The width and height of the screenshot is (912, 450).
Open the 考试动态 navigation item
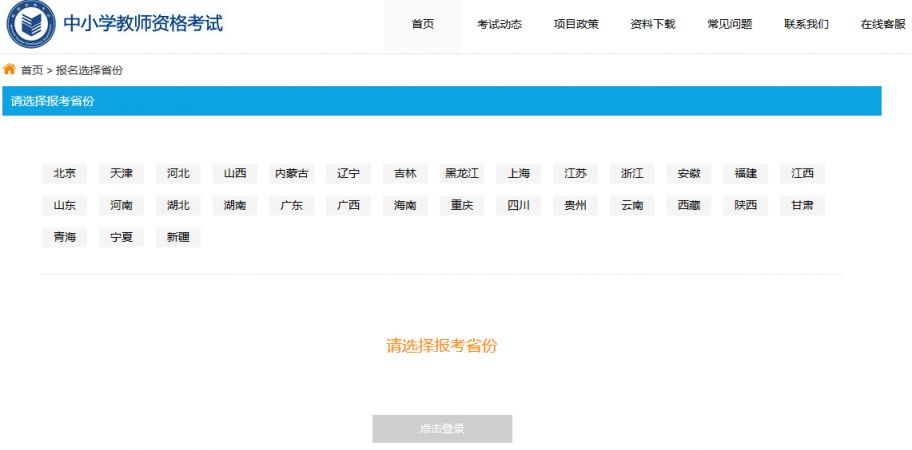click(500, 24)
